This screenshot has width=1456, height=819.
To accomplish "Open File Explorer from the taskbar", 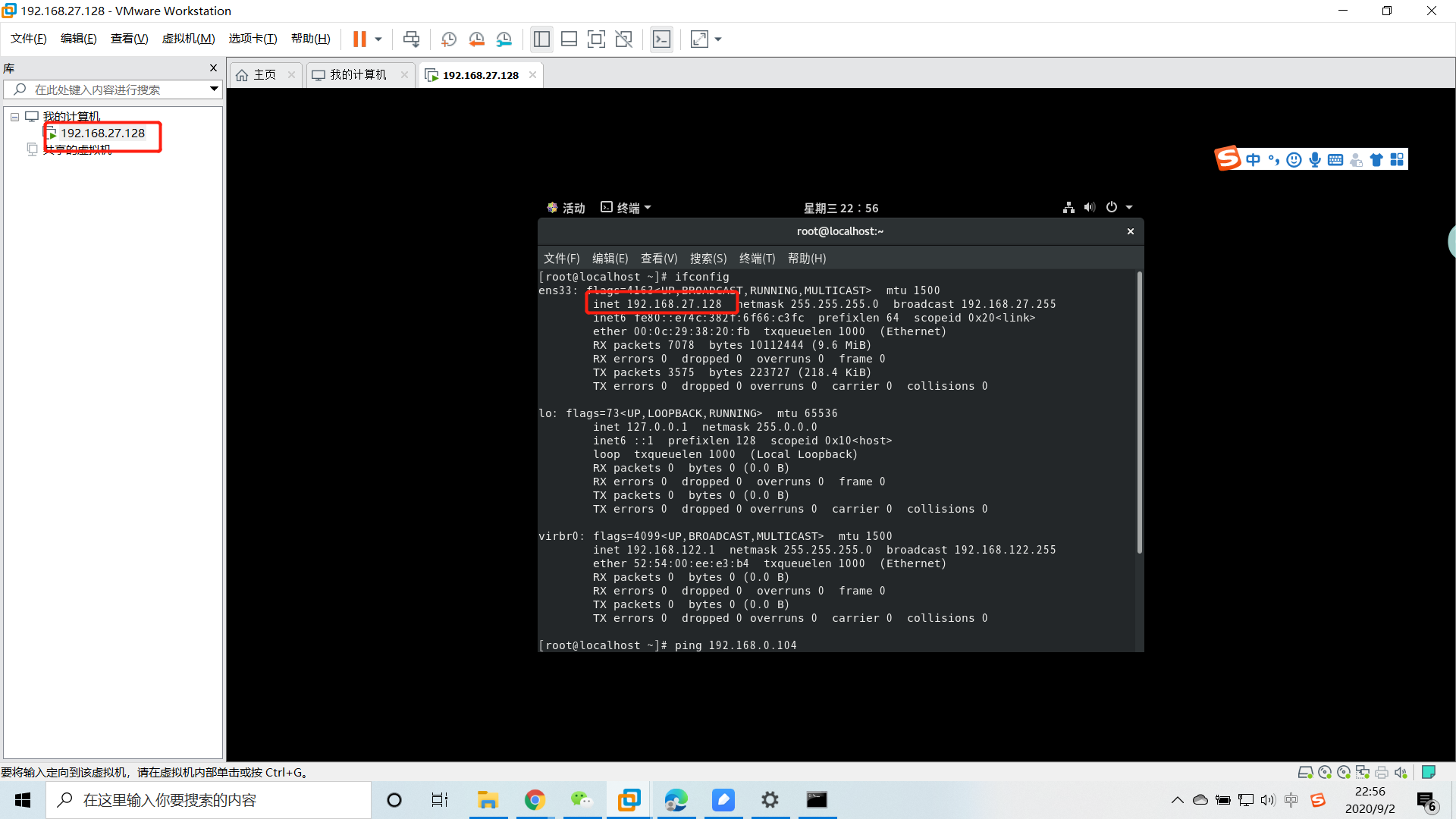I will [x=488, y=800].
